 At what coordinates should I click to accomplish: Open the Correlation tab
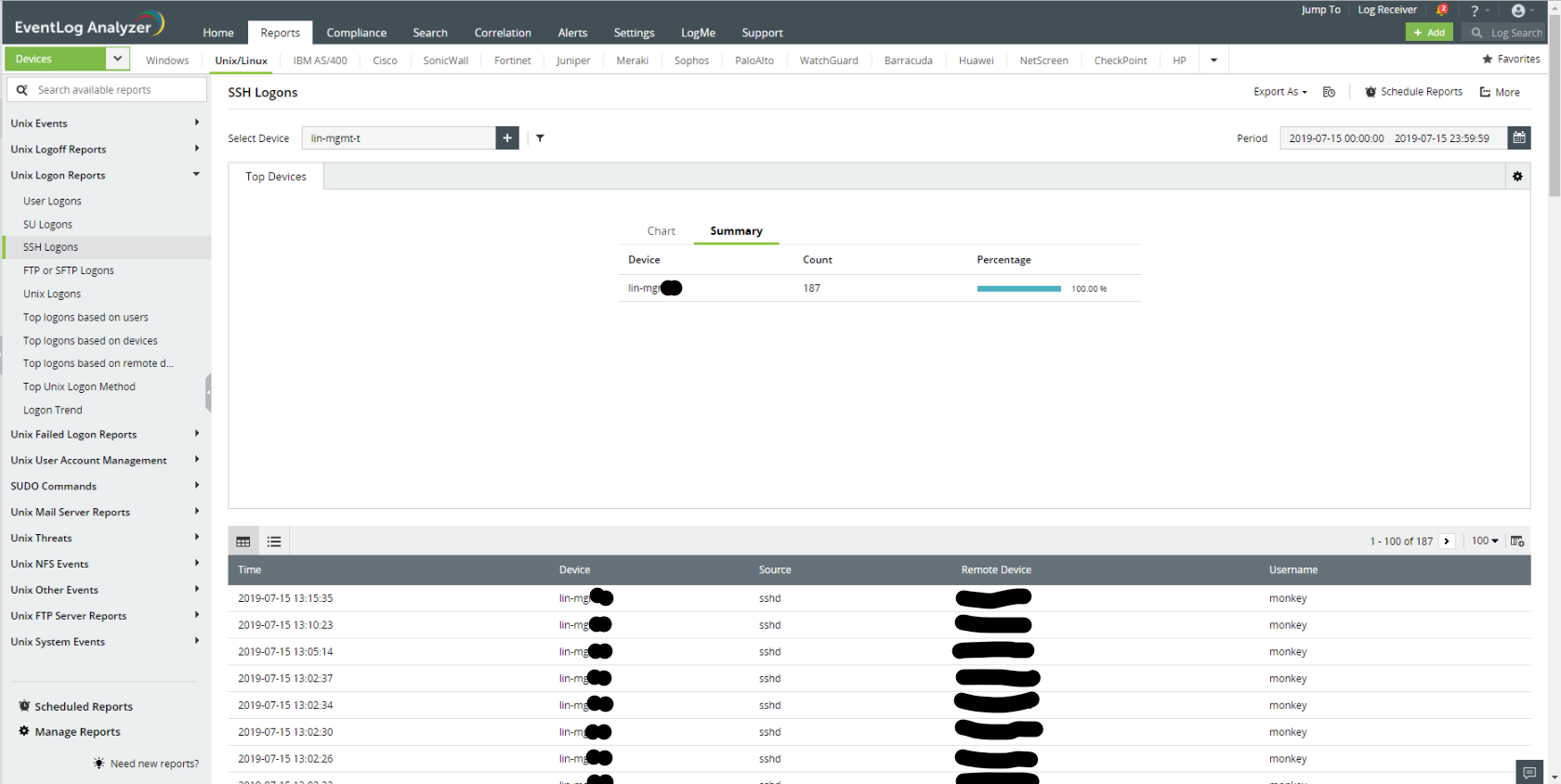[x=503, y=33]
